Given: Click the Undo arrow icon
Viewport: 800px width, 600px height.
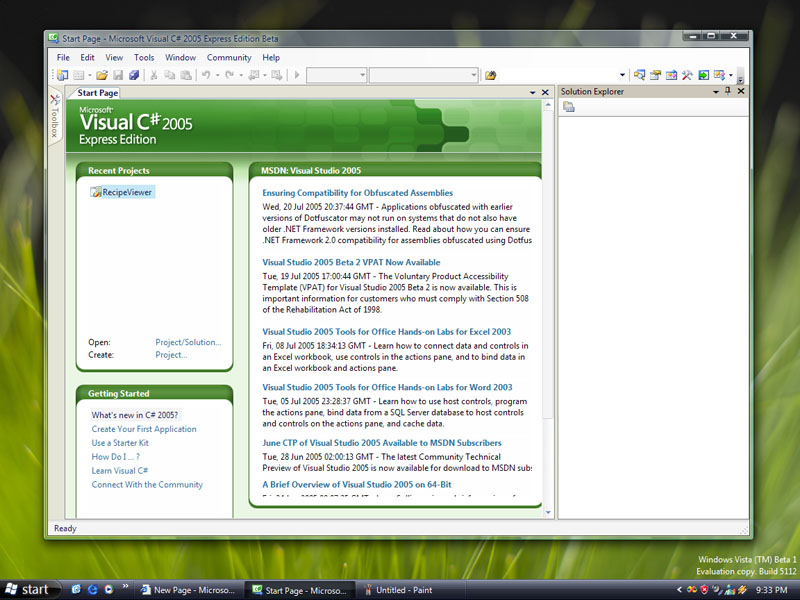Looking at the screenshot, I should point(206,76).
